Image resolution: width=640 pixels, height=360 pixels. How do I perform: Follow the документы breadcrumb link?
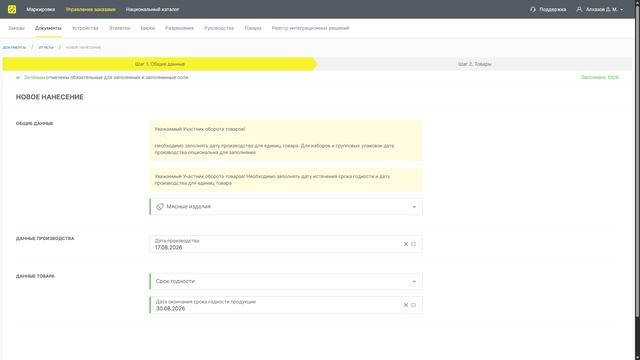[x=14, y=47]
